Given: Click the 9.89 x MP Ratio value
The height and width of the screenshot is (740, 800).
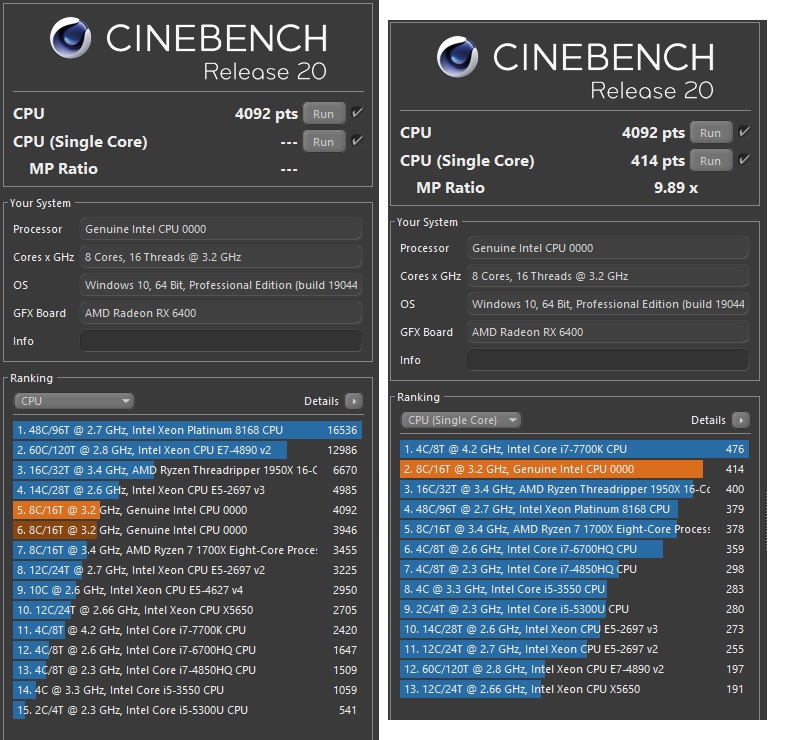Looking at the screenshot, I should click(676, 187).
